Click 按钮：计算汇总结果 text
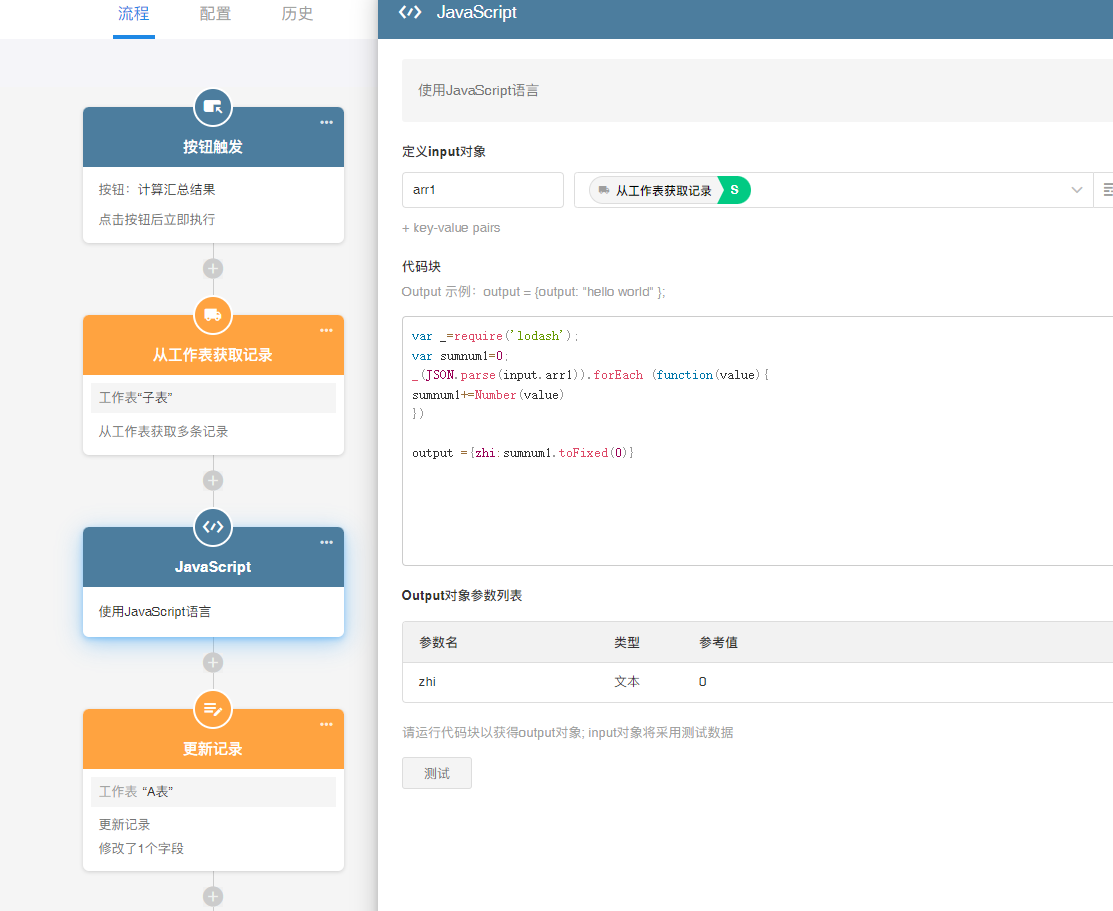Screen dimensions: 1113x911 (157, 190)
